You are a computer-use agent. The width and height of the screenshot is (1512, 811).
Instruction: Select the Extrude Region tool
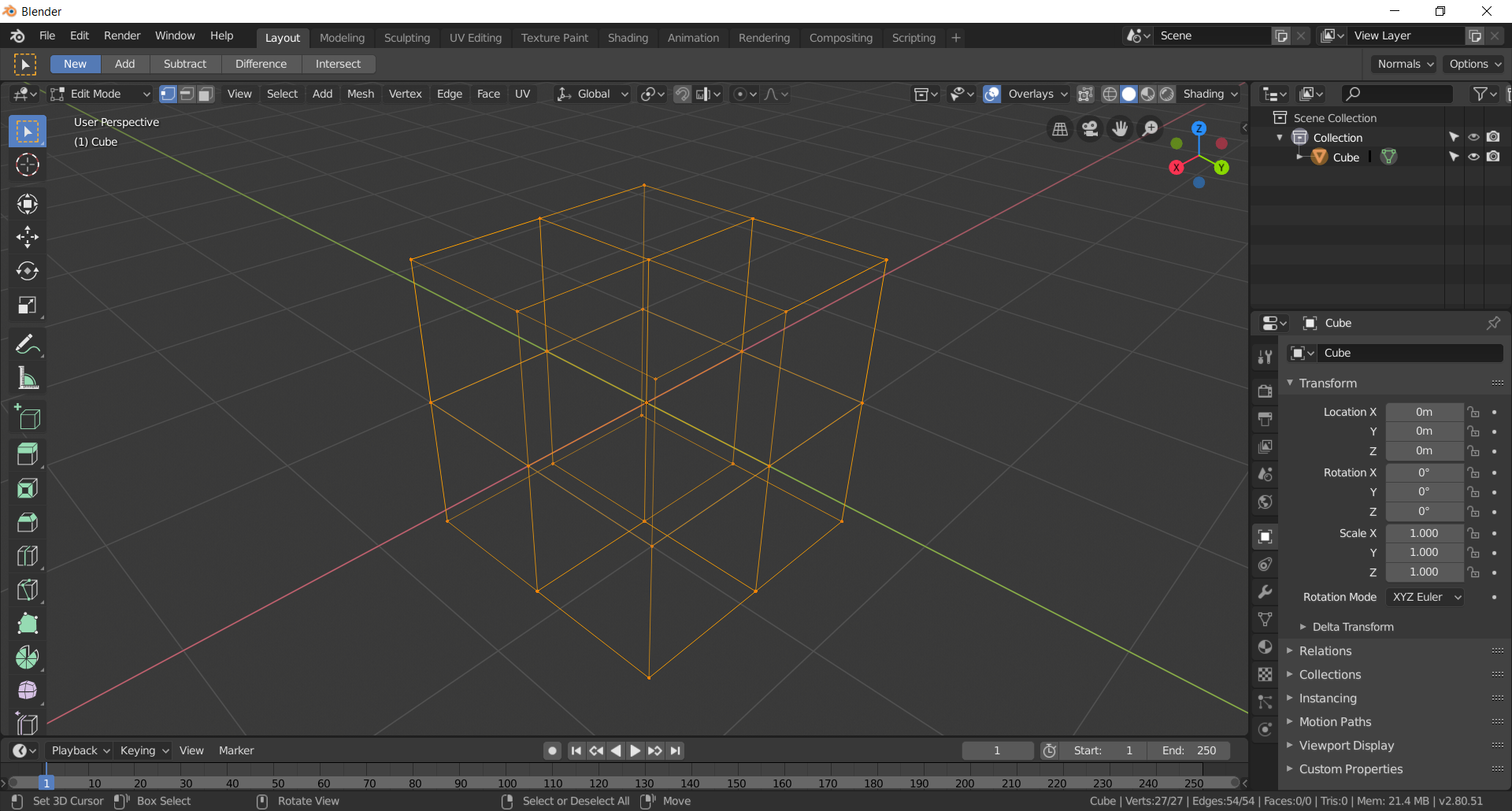coord(28,454)
